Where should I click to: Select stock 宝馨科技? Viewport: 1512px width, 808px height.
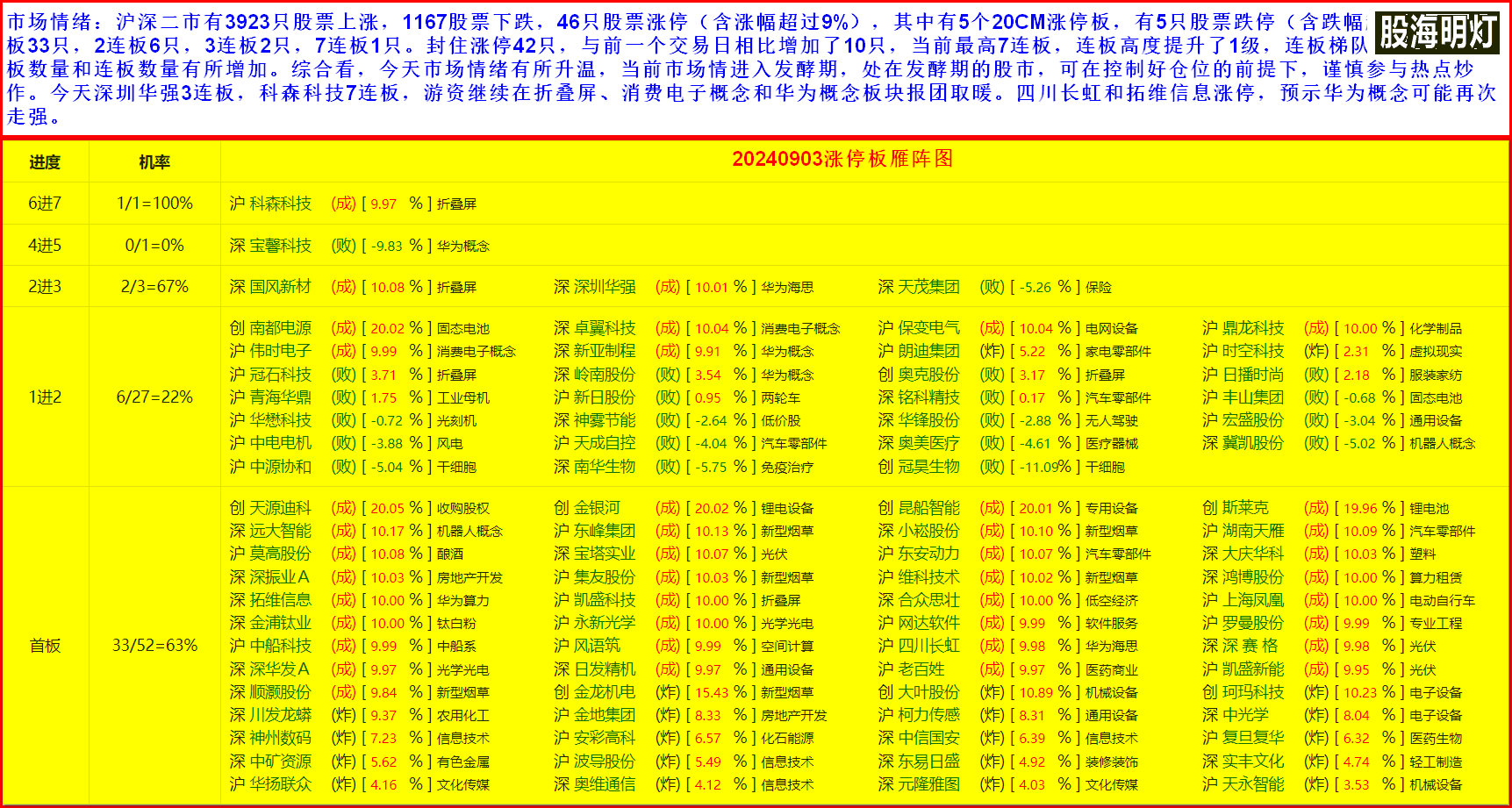[x=280, y=246]
